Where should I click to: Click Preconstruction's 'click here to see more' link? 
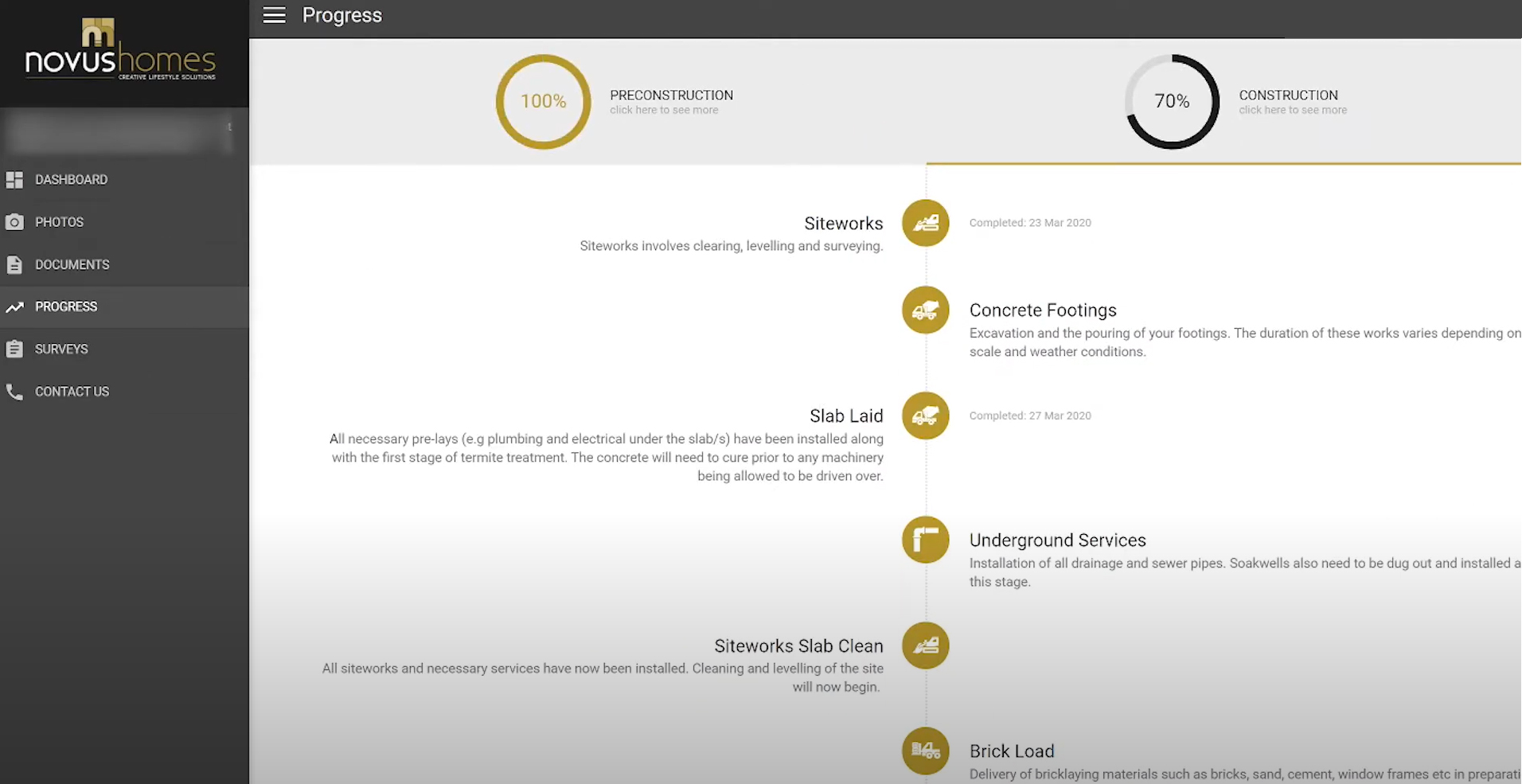(665, 109)
